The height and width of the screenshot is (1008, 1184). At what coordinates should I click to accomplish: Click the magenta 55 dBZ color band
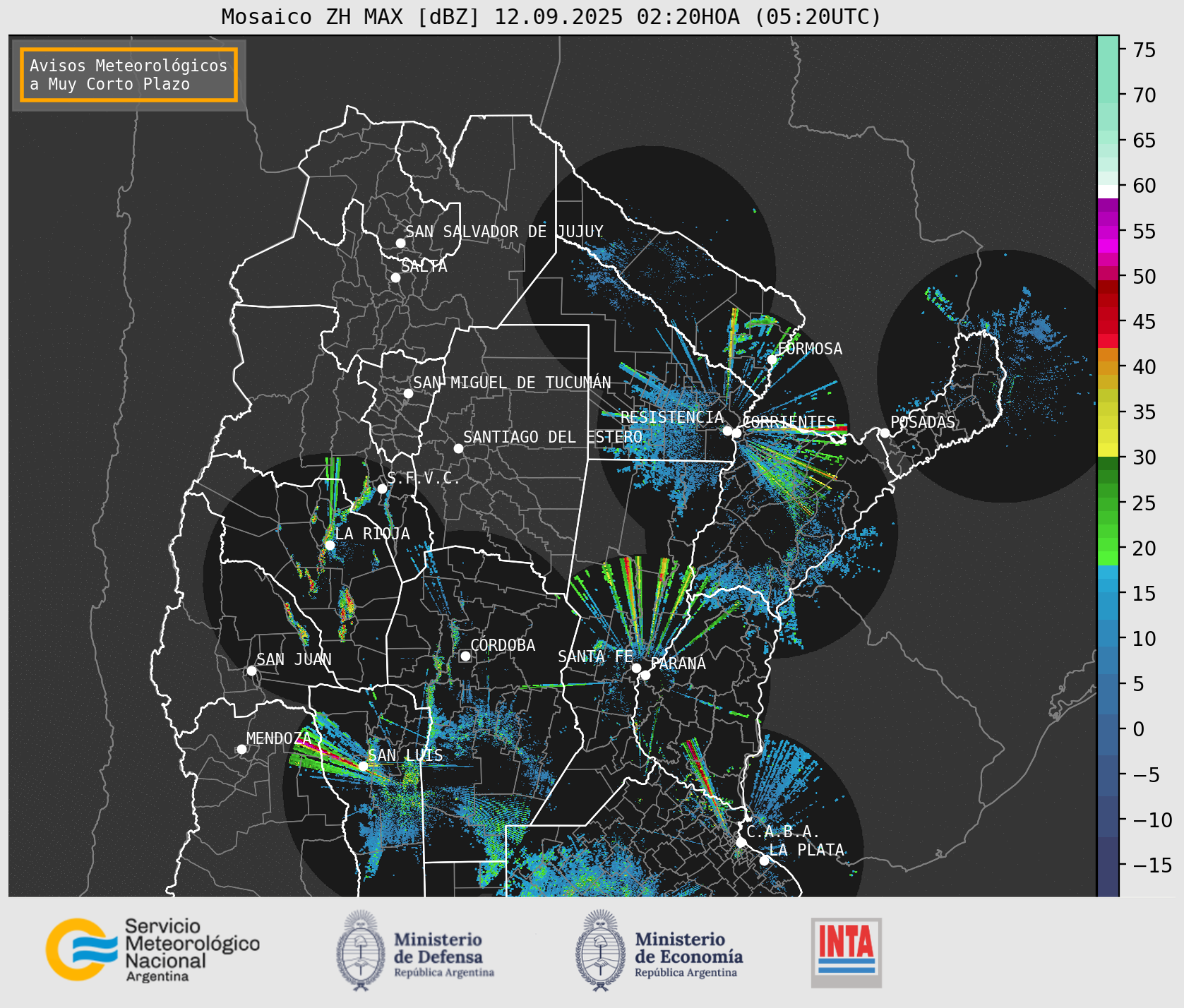tap(1108, 232)
